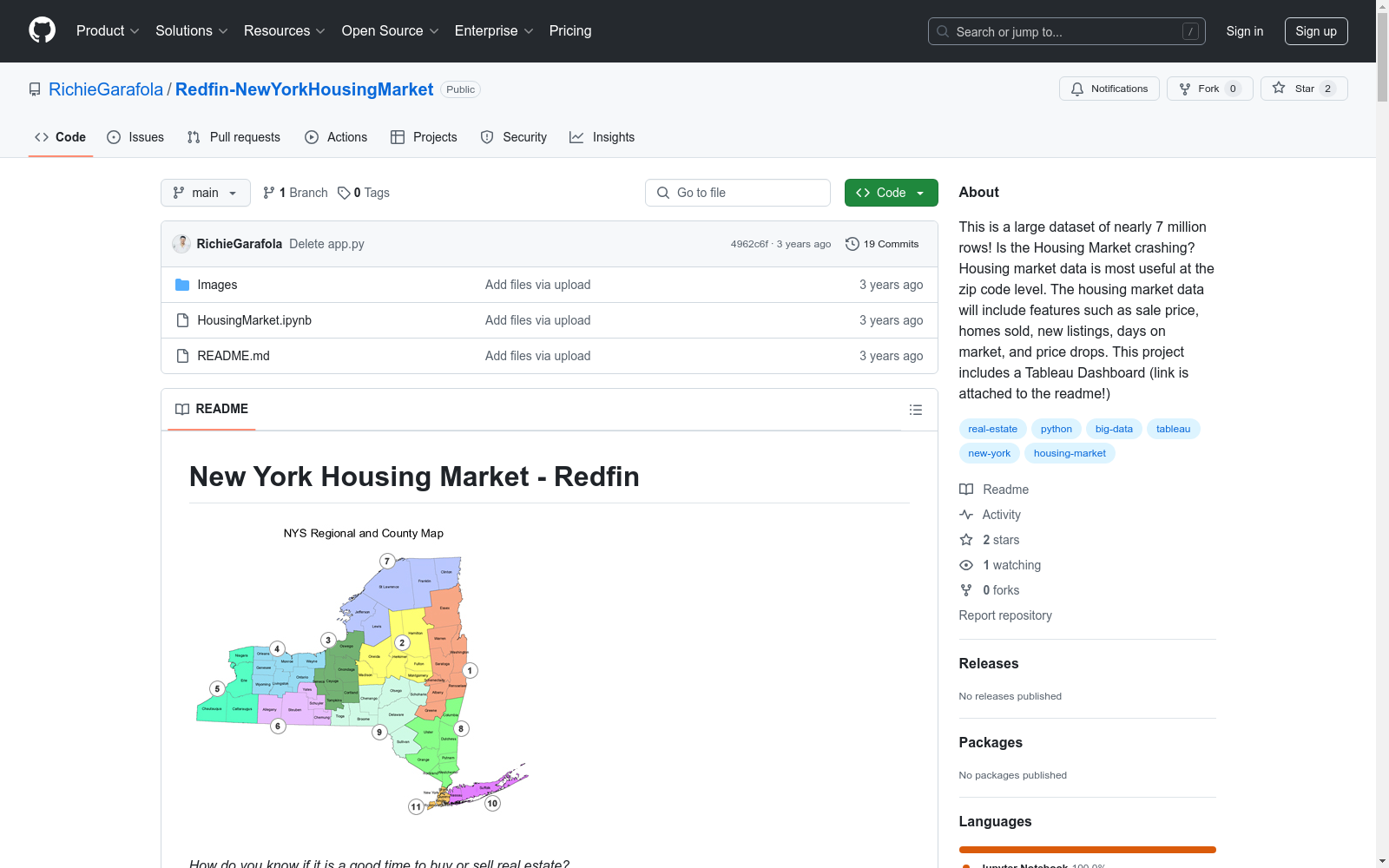Image resolution: width=1389 pixels, height=868 pixels.
Task: Click the repository book icon beside RichieGarafola
Action: [x=35, y=89]
